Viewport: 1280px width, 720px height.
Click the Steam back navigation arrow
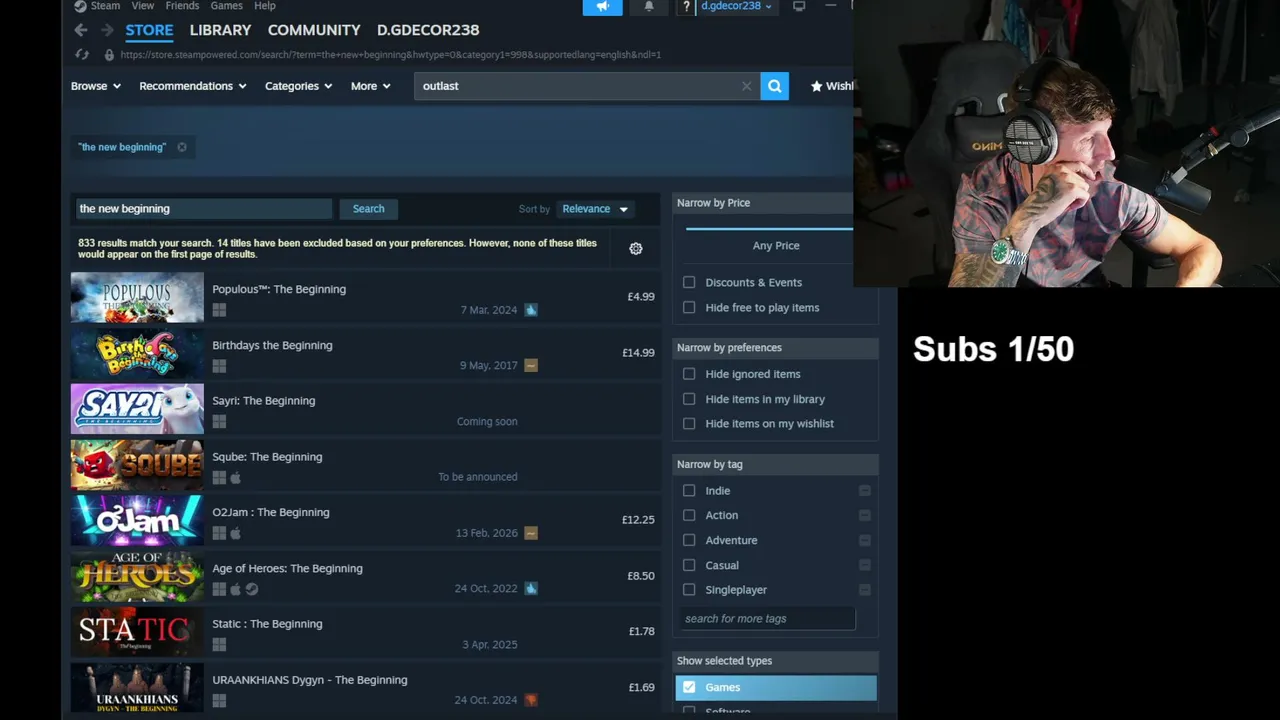(x=81, y=31)
